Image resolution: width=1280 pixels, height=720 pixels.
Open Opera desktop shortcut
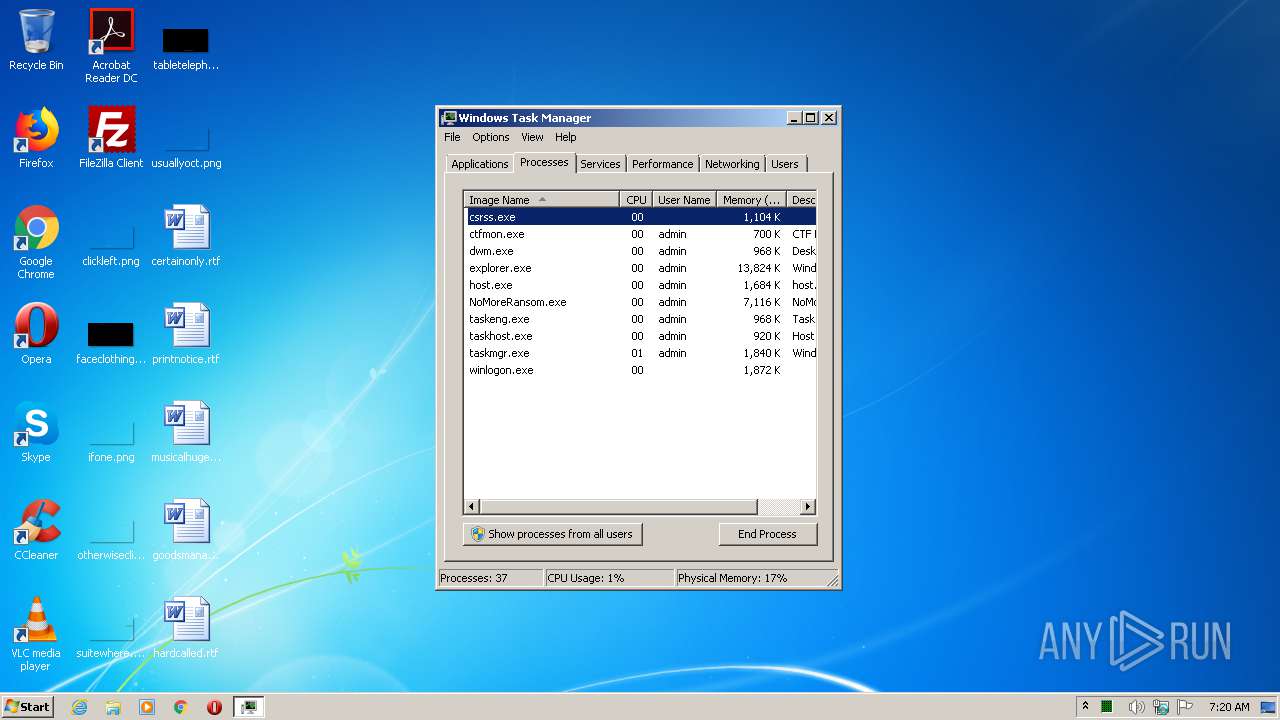(36, 334)
